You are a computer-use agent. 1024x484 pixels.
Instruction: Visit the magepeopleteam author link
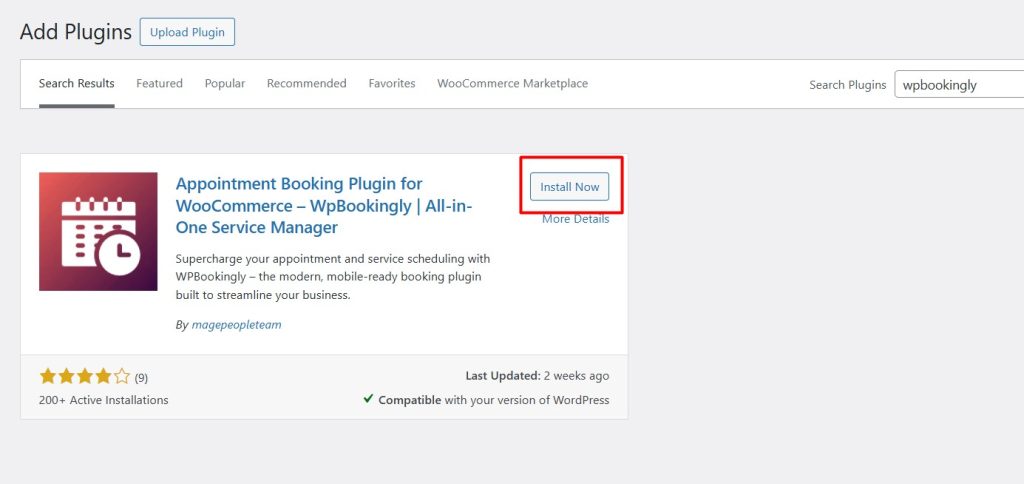point(236,325)
